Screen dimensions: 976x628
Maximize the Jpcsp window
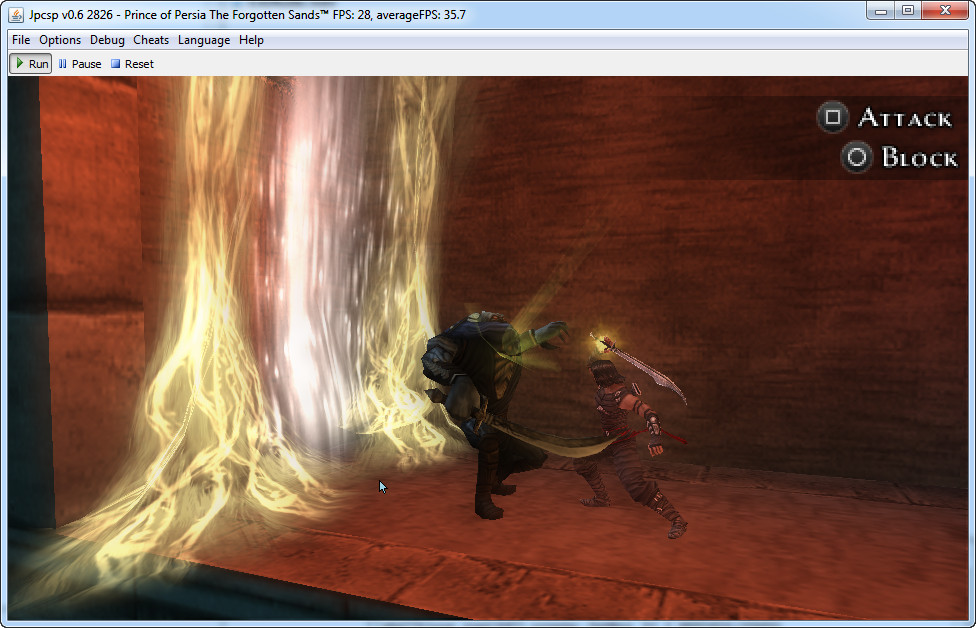point(908,11)
